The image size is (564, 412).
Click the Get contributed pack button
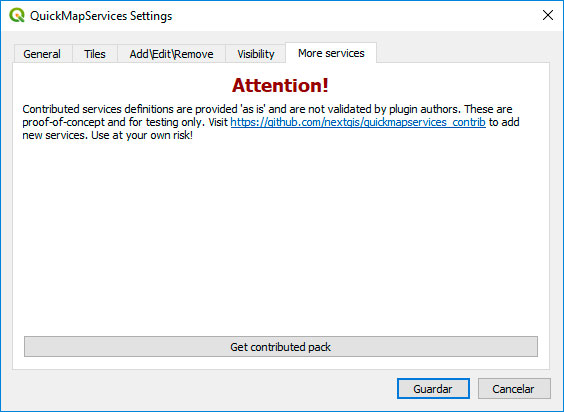click(x=281, y=347)
